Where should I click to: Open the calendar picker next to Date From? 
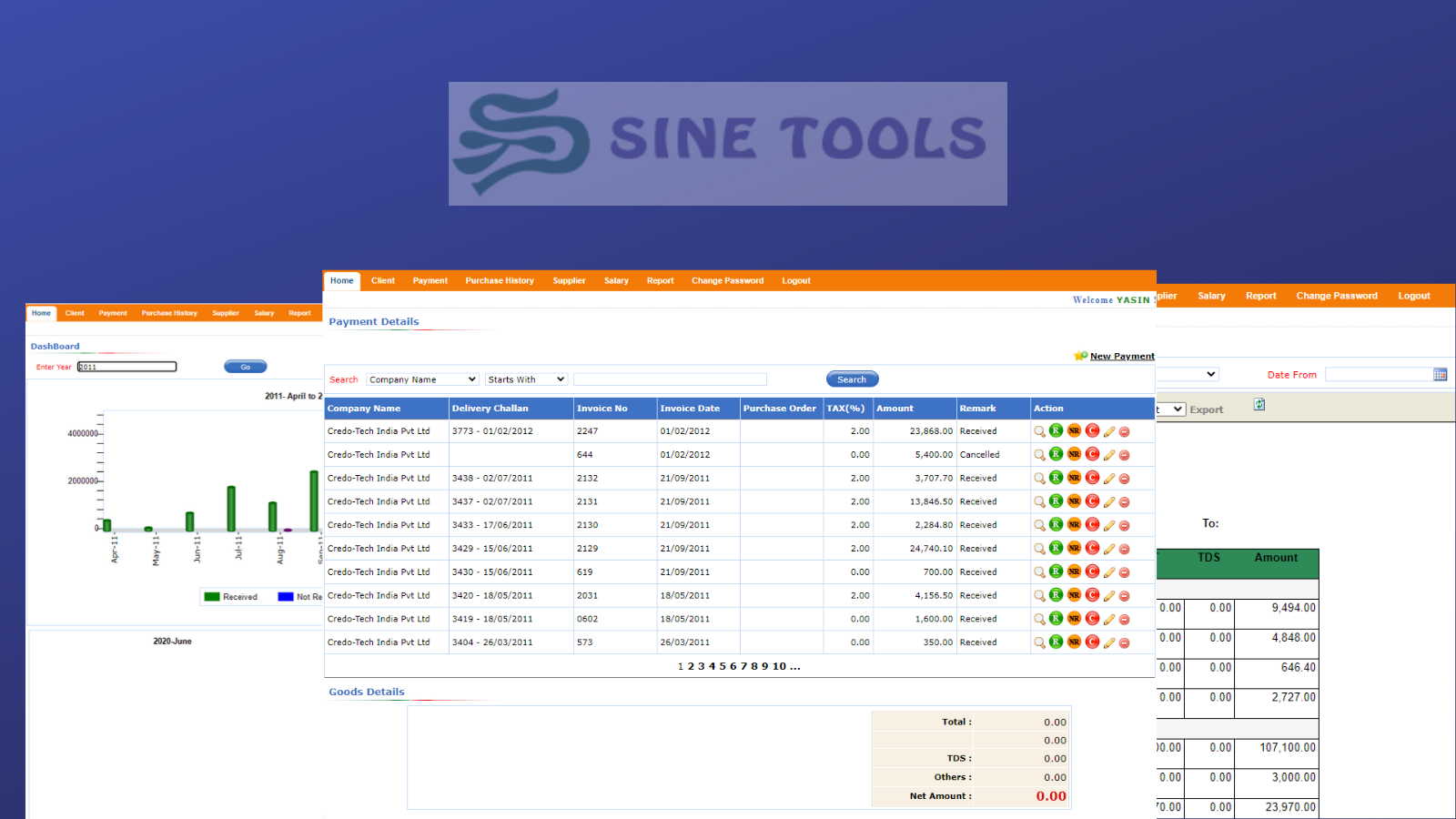coord(1441,374)
